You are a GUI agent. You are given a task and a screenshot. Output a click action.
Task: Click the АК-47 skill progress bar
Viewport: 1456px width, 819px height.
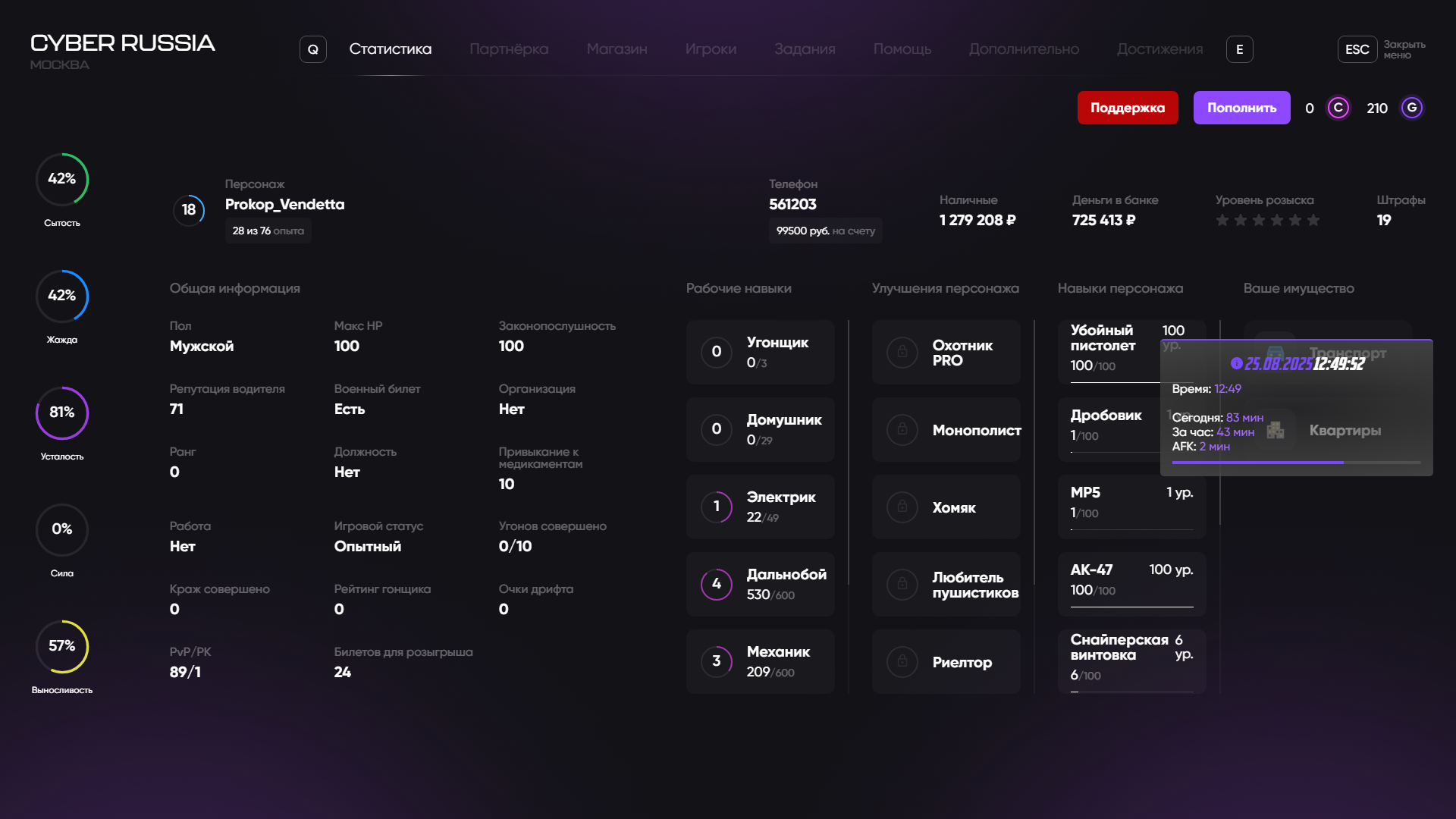(1132, 607)
